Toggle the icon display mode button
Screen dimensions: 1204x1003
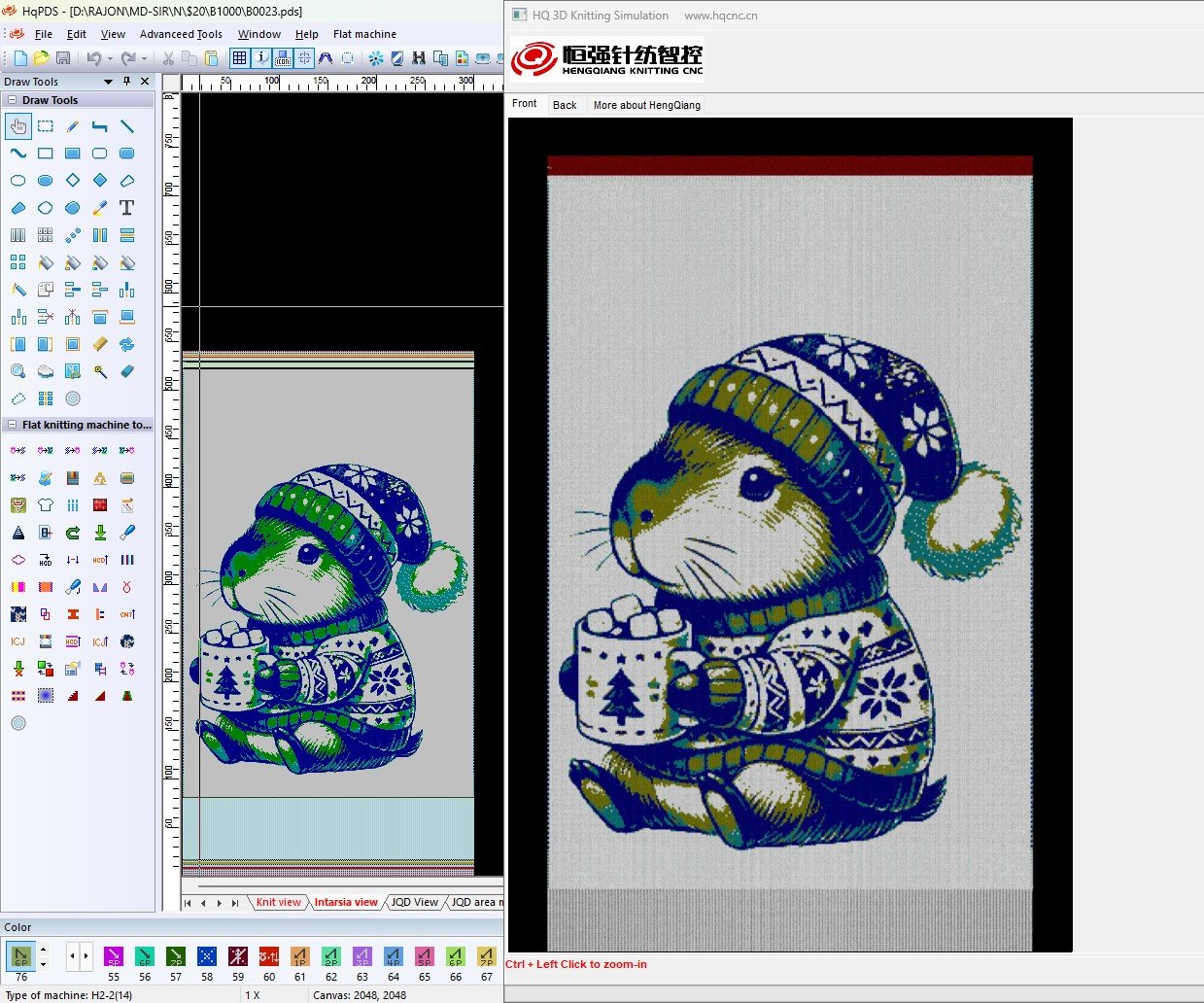pyautogui.click(x=283, y=58)
